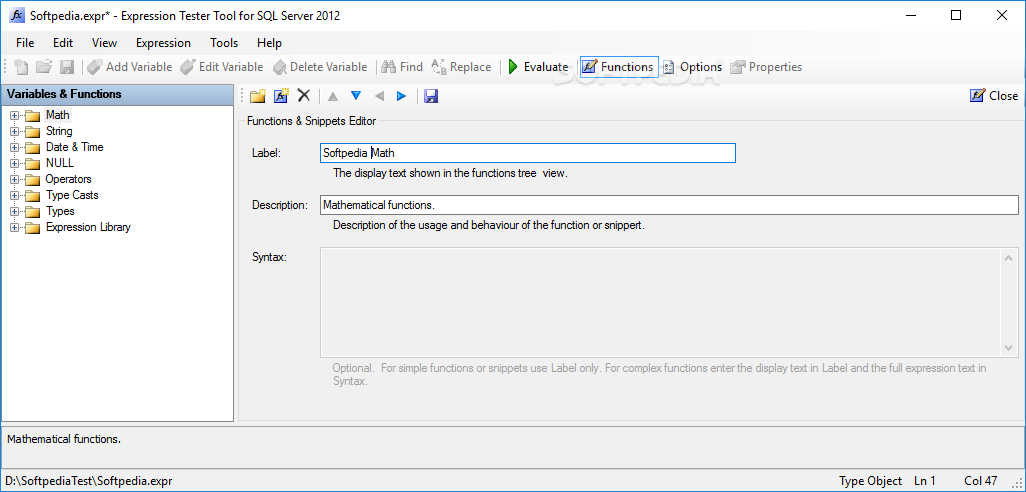Image resolution: width=1026 pixels, height=492 pixels.
Task: Move item up with the gray up arrow
Action: pyautogui.click(x=333, y=96)
